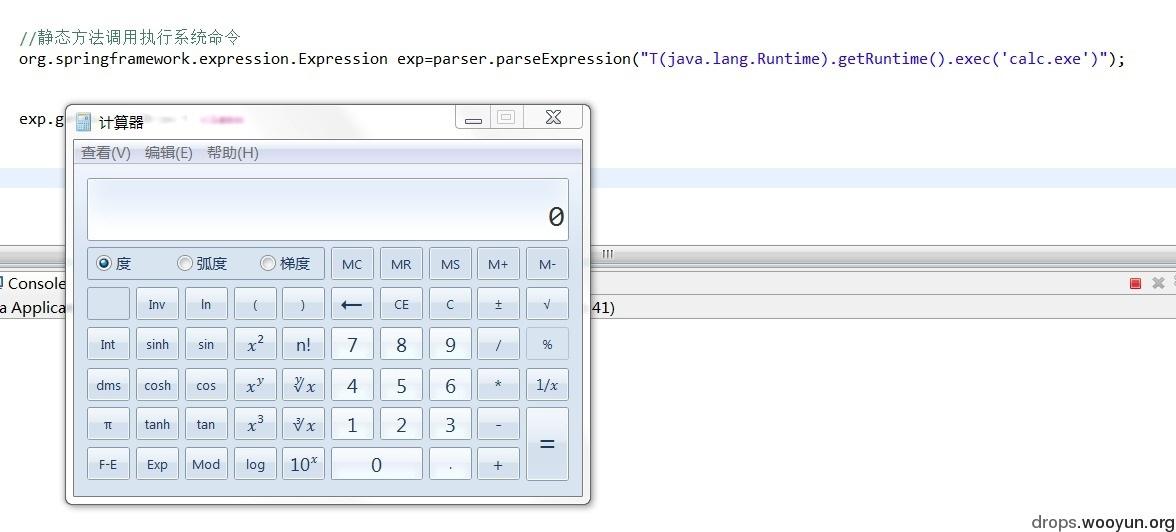The image size is (1176, 532).
Task: Click the ± plus-minus sign button
Action: pyautogui.click(x=498, y=304)
